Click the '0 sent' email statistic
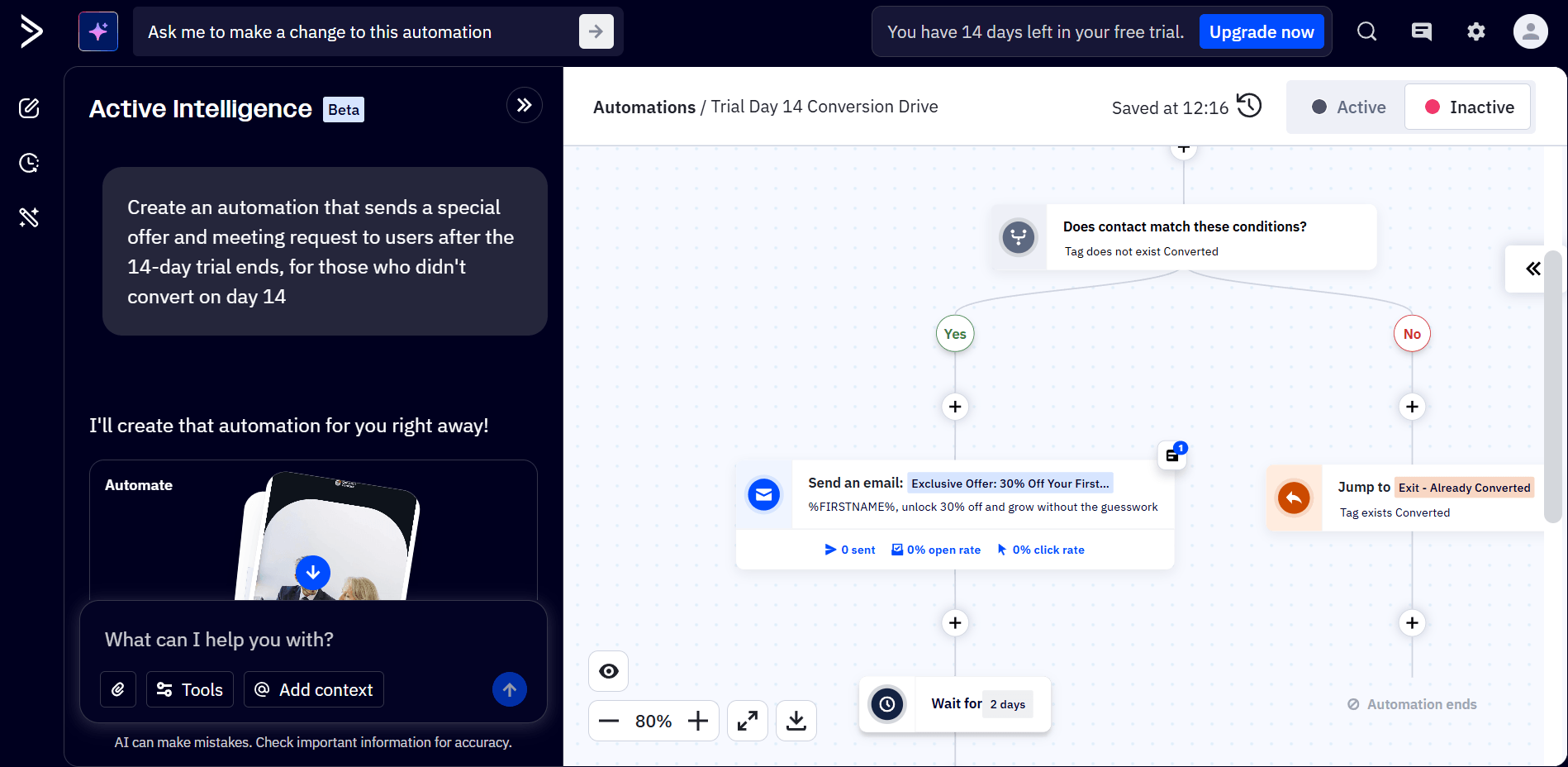Viewport: 1568px width, 767px height. [850, 550]
